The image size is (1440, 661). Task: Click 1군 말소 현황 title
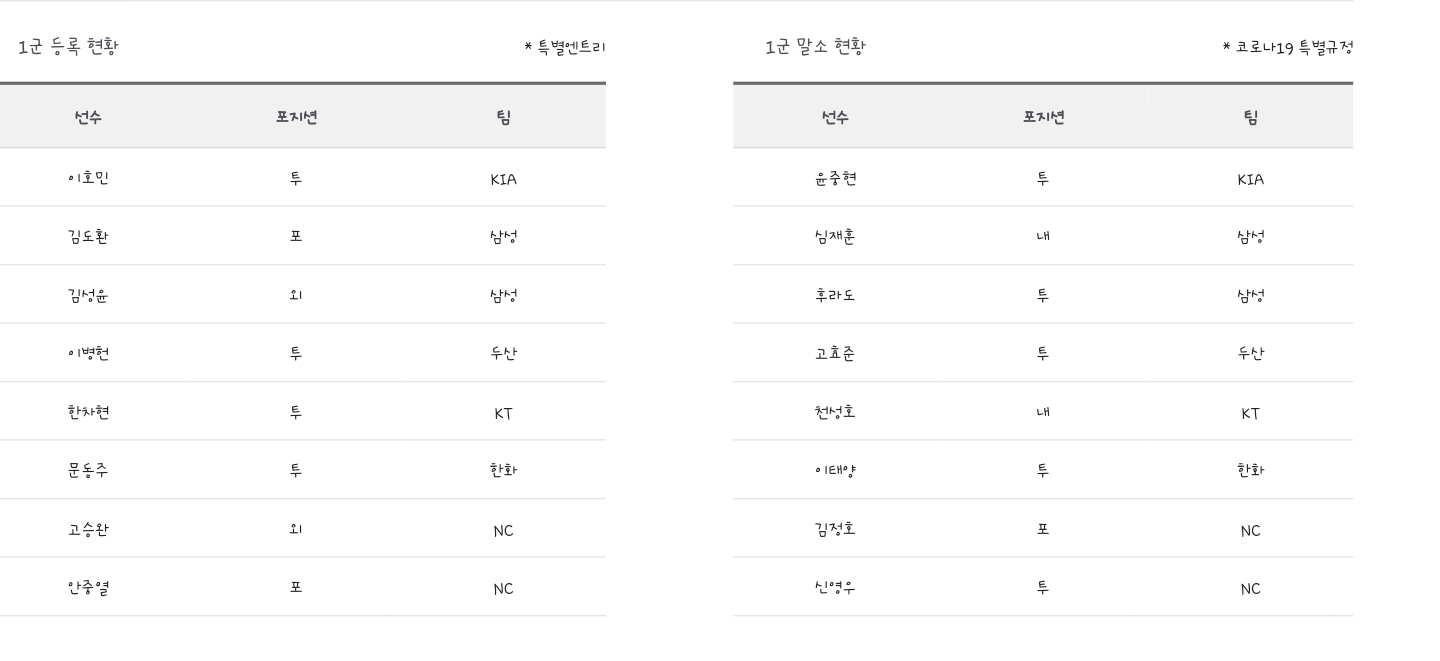click(x=815, y=47)
